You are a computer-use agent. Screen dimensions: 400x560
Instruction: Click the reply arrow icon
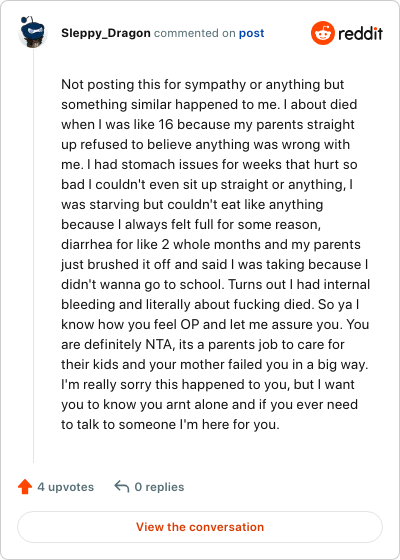click(122, 486)
